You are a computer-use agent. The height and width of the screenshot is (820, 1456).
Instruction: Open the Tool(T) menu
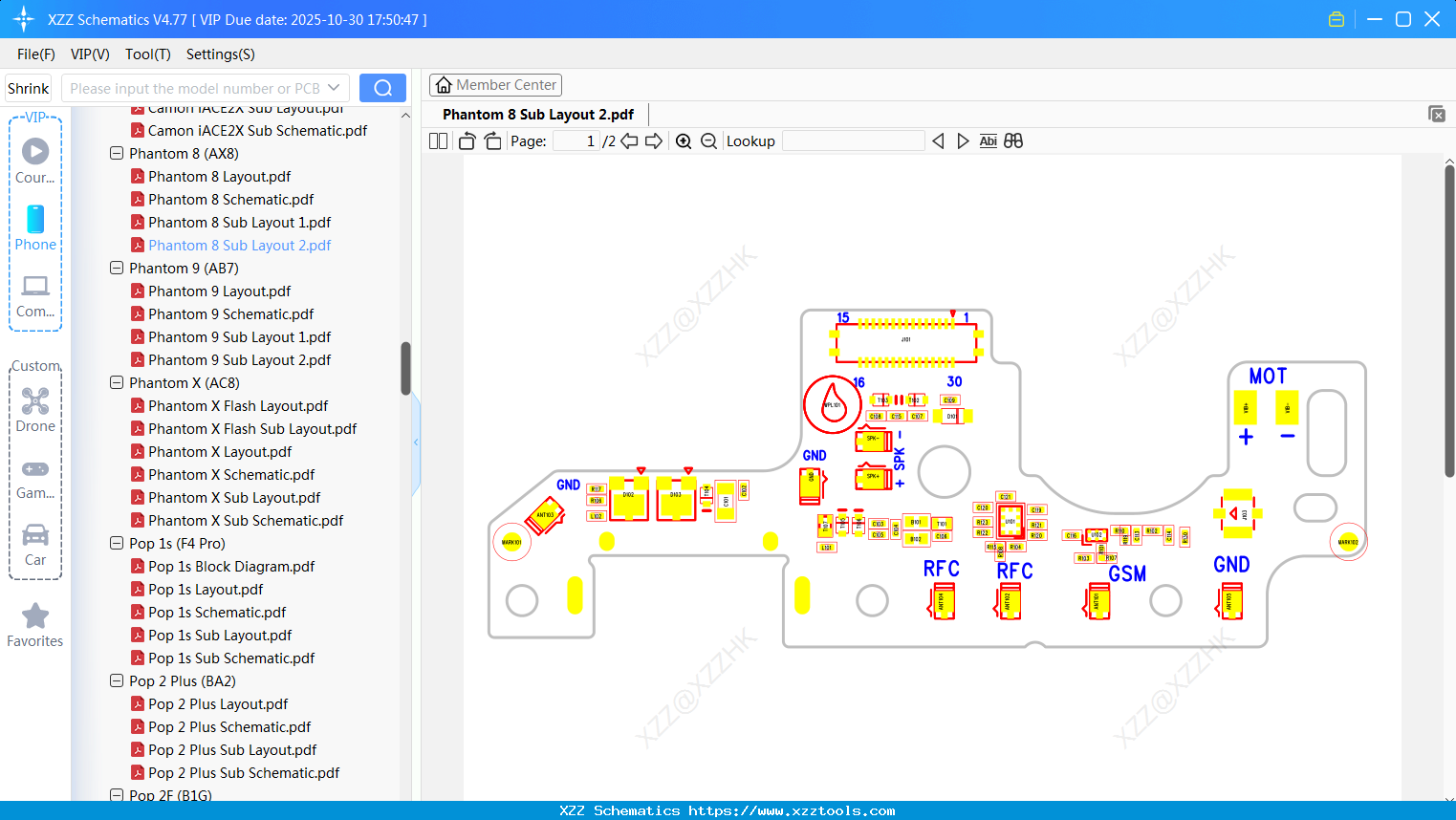point(147,54)
